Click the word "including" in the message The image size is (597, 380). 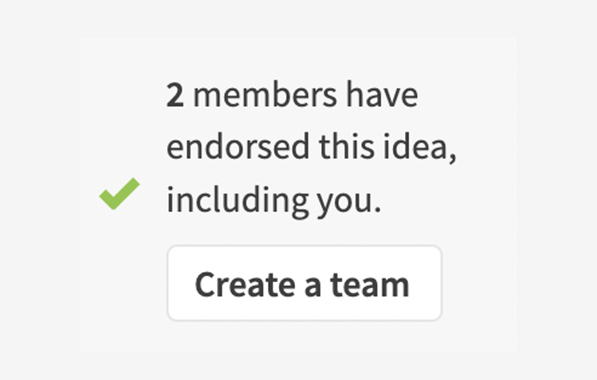point(237,200)
